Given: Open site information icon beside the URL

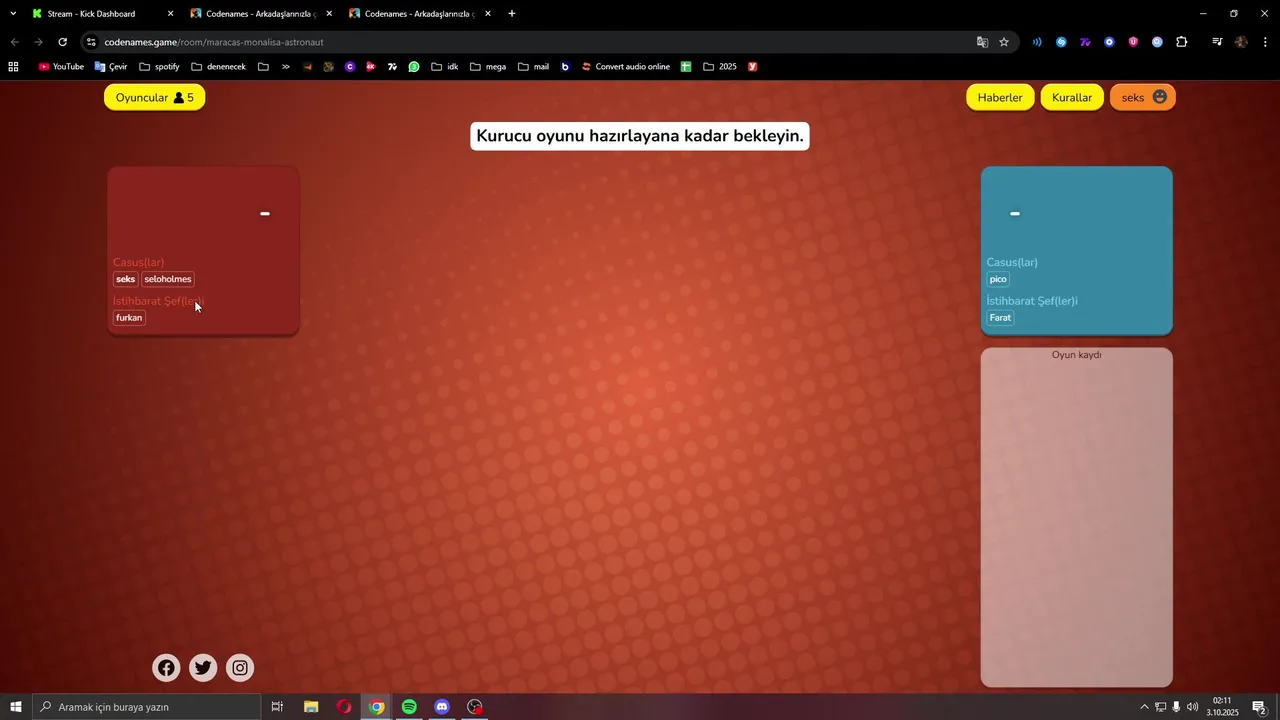Looking at the screenshot, I should tap(91, 42).
